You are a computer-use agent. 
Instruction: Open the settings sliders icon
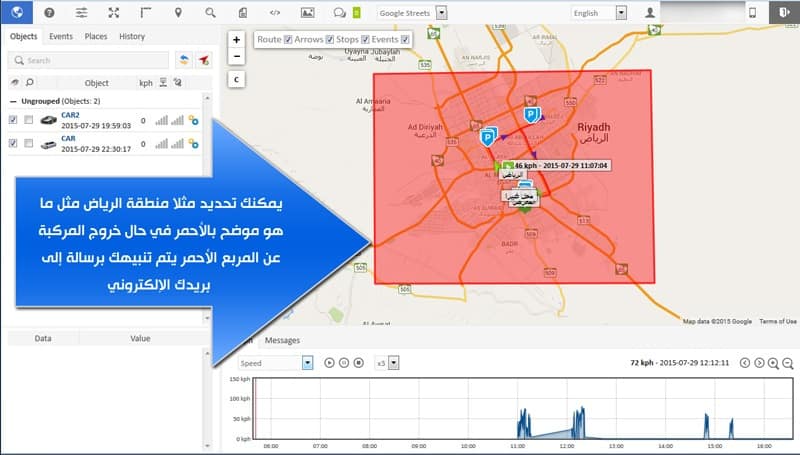tap(82, 13)
